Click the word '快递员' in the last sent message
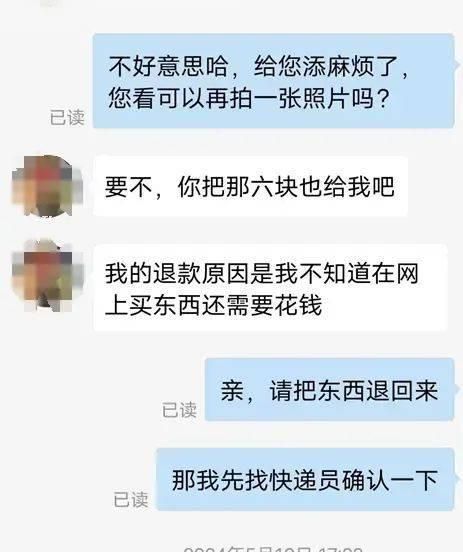463x552 pixels. pyautogui.click(x=305, y=480)
